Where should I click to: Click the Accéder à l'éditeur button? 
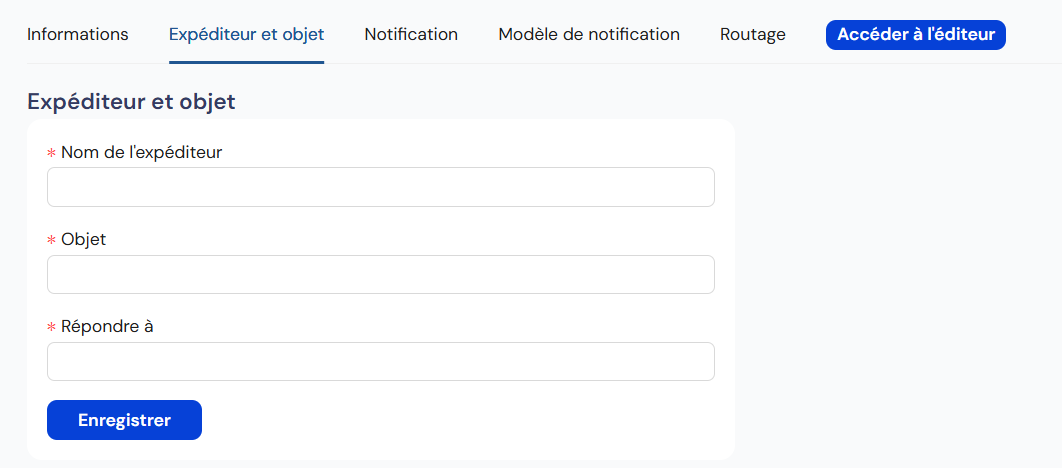click(916, 35)
